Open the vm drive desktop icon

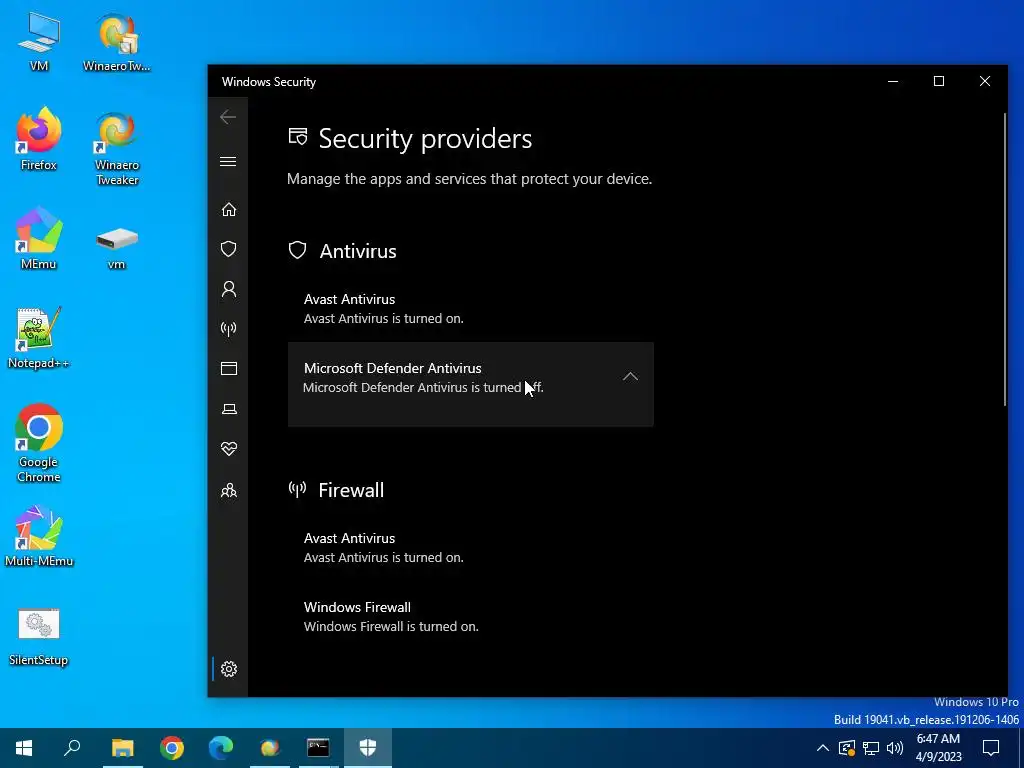pos(117,247)
